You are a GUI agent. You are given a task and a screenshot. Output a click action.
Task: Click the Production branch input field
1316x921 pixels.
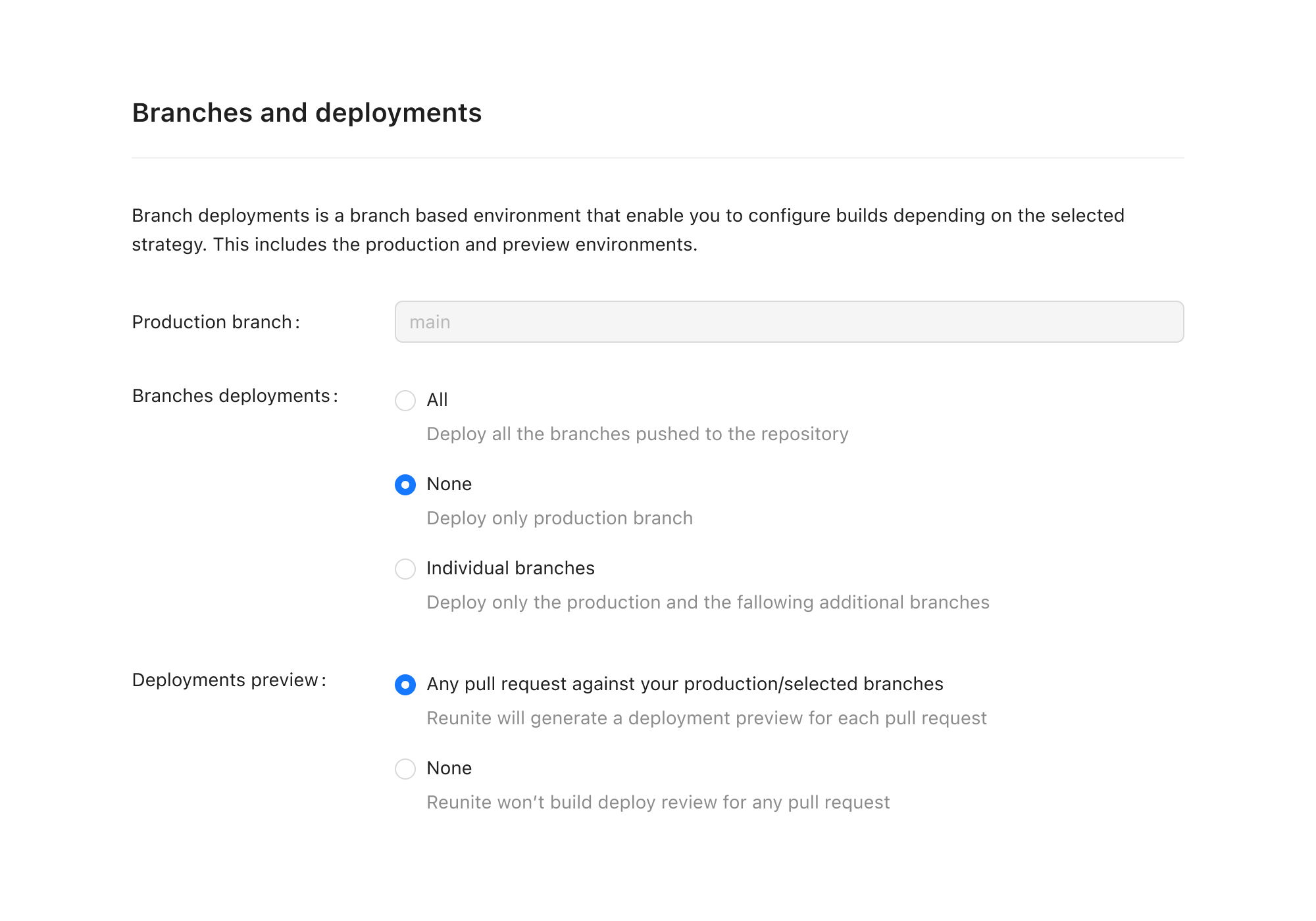coord(788,322)
